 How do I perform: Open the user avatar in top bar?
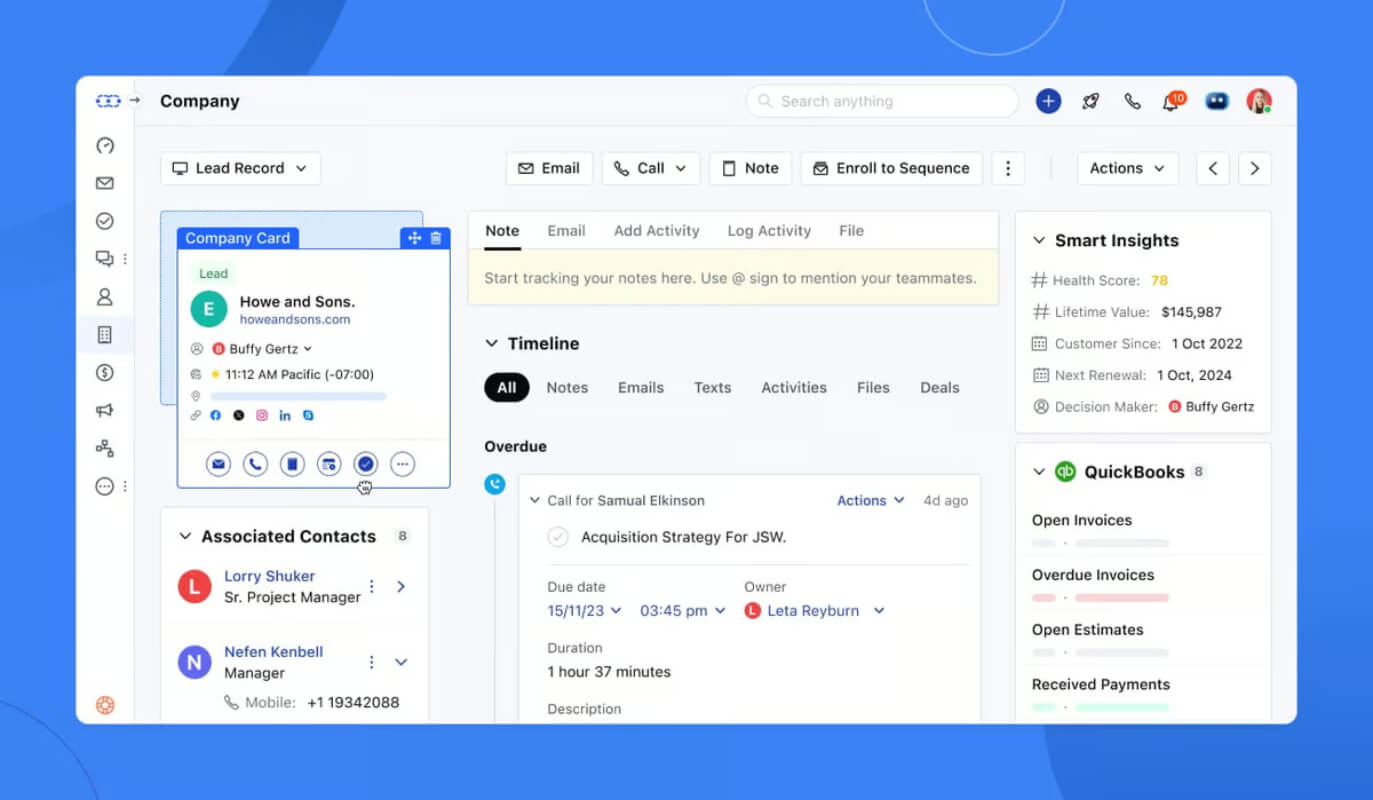point(1259,101)
